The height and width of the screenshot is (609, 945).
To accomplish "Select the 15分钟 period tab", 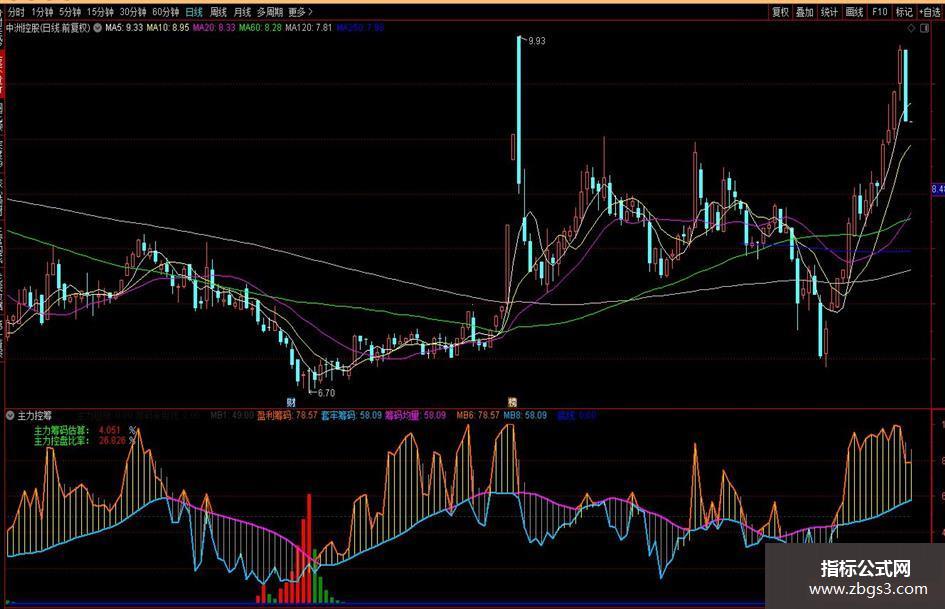I will point(100,12).
